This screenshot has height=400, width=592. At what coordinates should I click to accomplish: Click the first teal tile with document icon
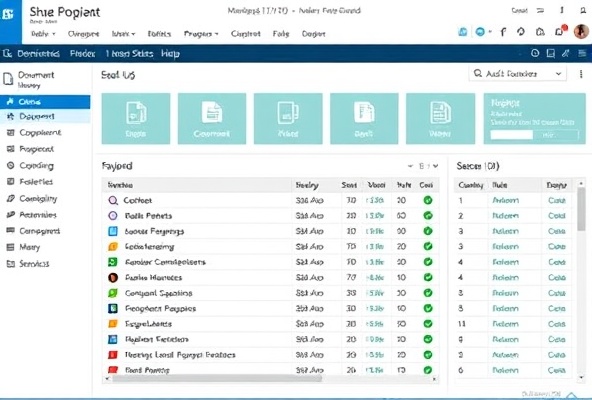click(x=136, y=119)
